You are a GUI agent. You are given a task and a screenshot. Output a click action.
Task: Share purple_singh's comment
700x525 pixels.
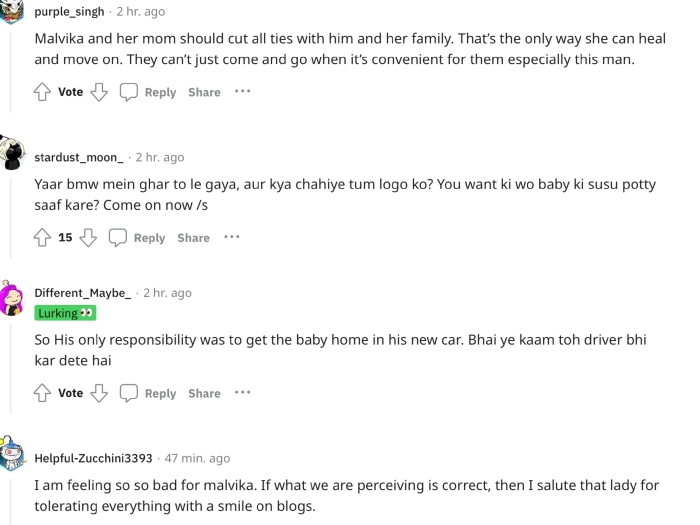(204, 92)
